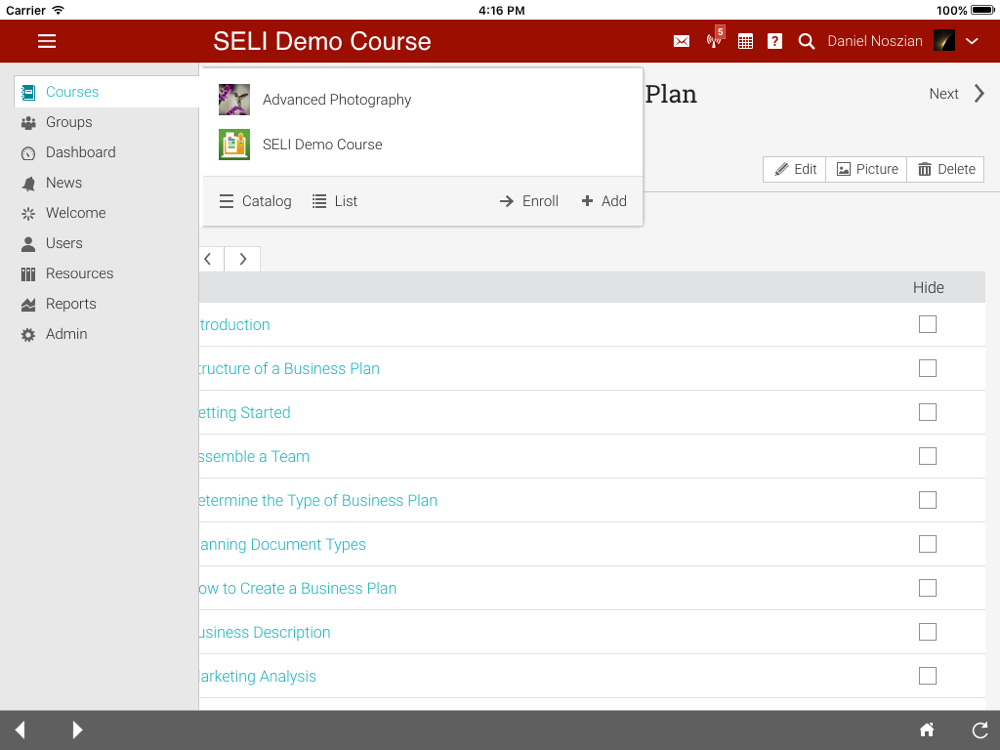
Task: Open the hamburger menu icon
Action: pos(47,41)
